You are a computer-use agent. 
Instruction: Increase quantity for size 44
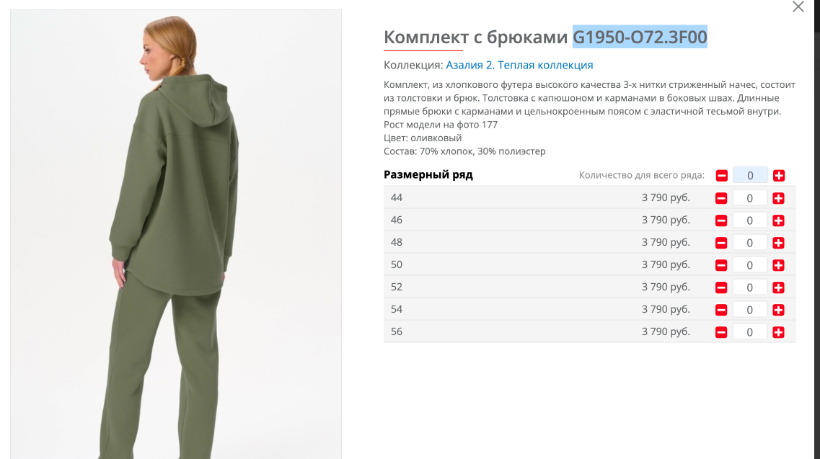[778, 198]
